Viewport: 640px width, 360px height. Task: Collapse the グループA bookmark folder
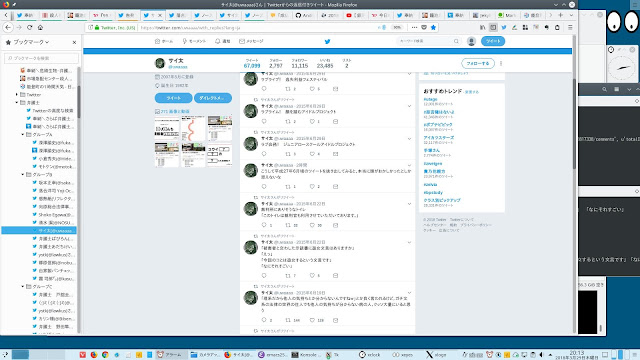[x=23, y=134]
